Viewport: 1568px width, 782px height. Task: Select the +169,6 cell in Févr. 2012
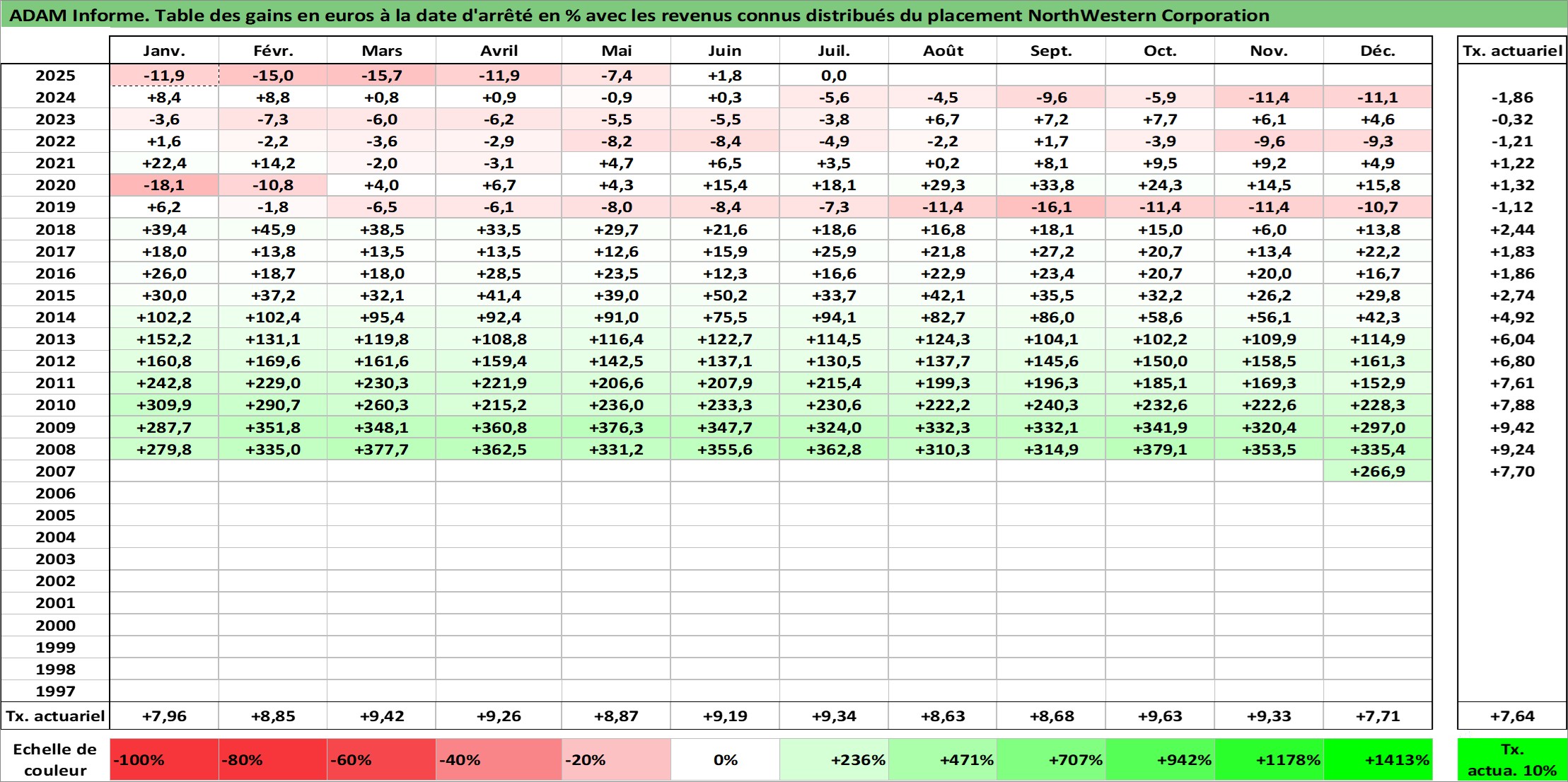coord(273,361)
